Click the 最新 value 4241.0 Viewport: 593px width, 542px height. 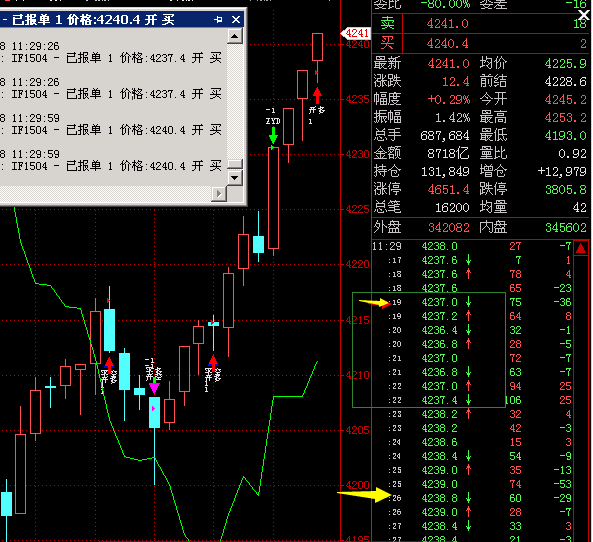pyautogui.click(x=449, y=64)
